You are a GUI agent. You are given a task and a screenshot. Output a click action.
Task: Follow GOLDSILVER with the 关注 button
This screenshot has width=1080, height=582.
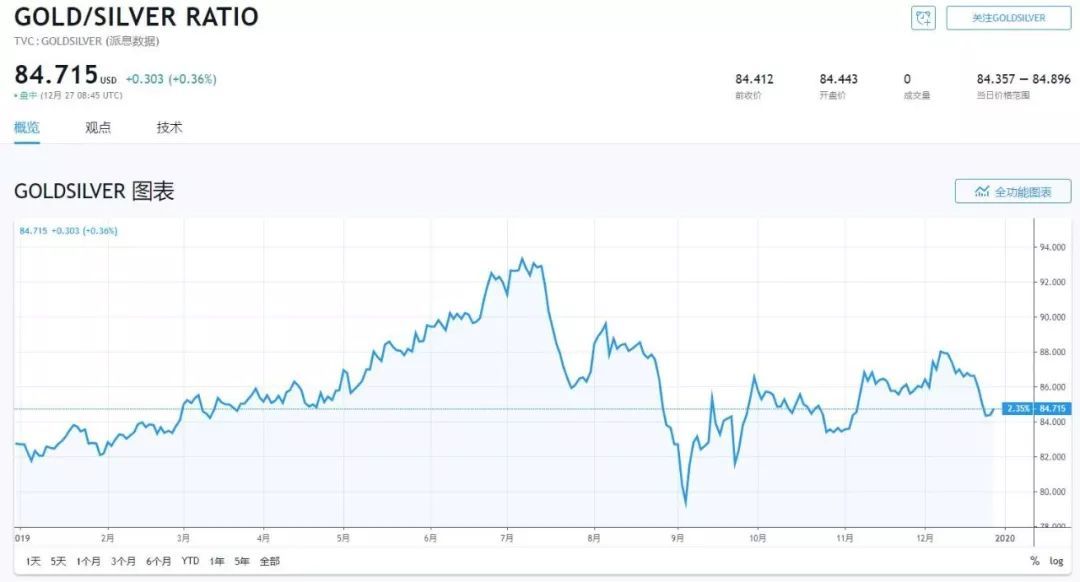[x=1008, y=18]
